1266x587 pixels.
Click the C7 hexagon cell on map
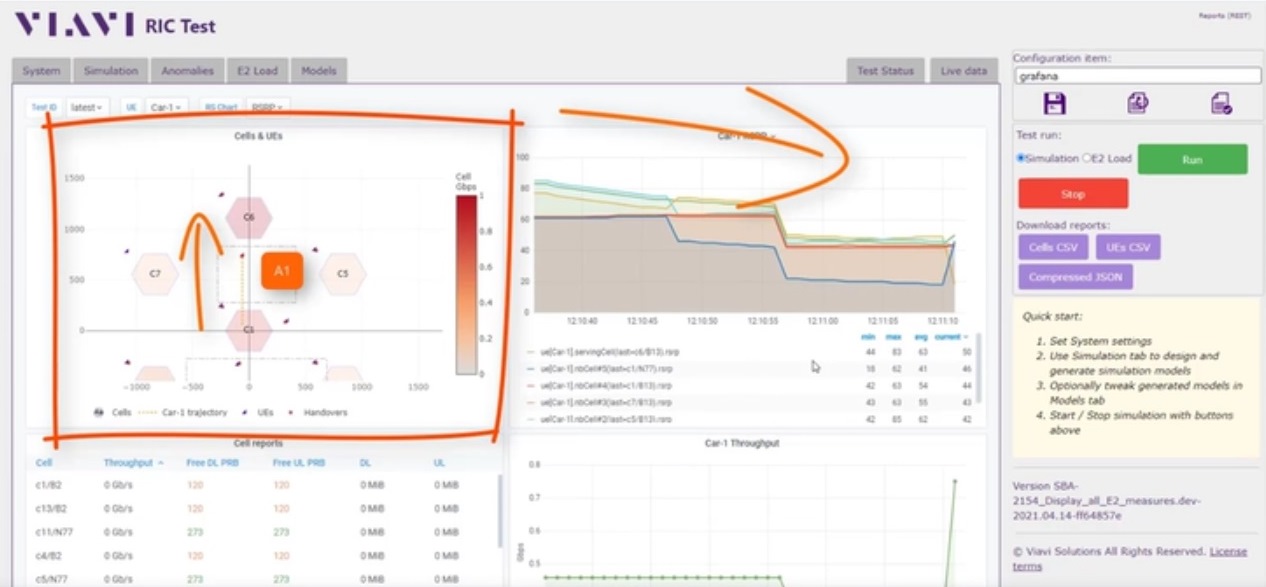[155, 273]
